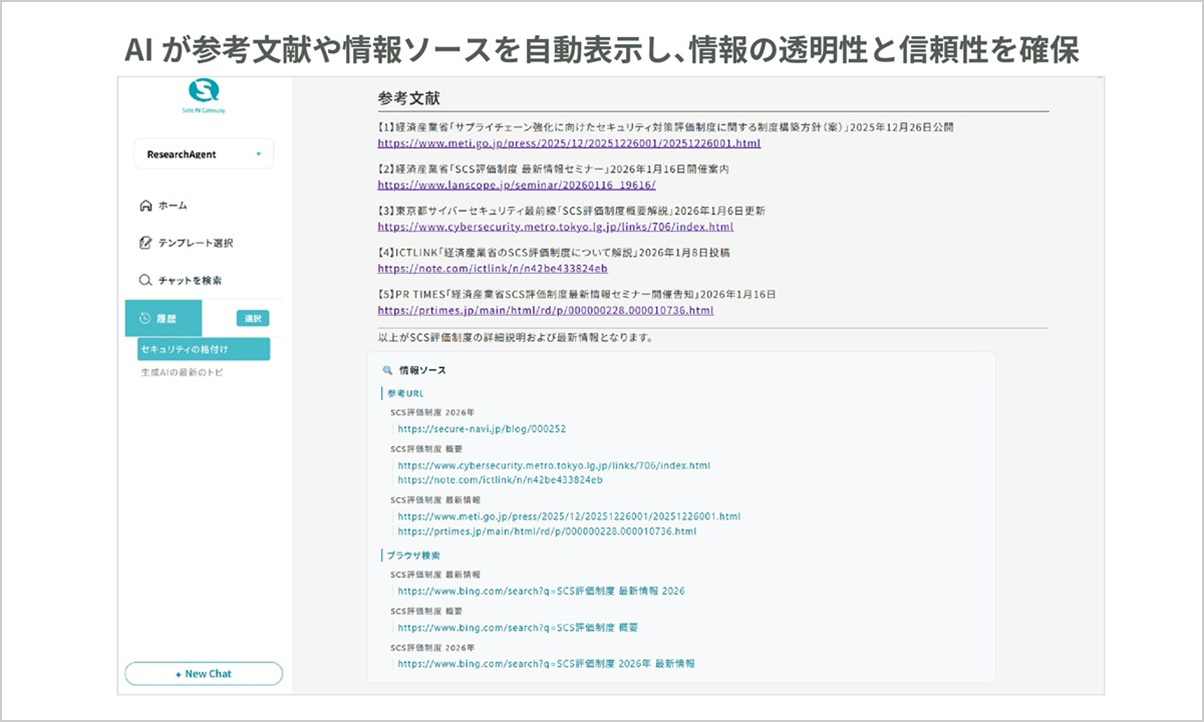
Task: Switch to the 履歴 tab
Action: tap(166, 318)
